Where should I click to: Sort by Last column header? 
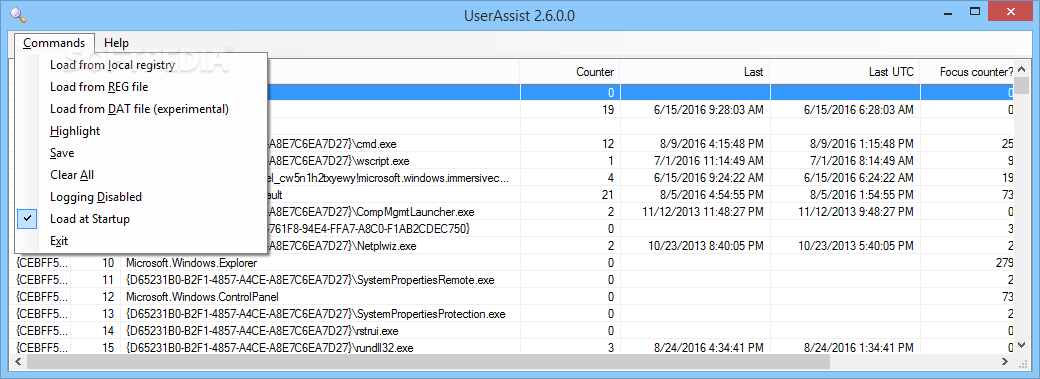click(x=694, y=72)
